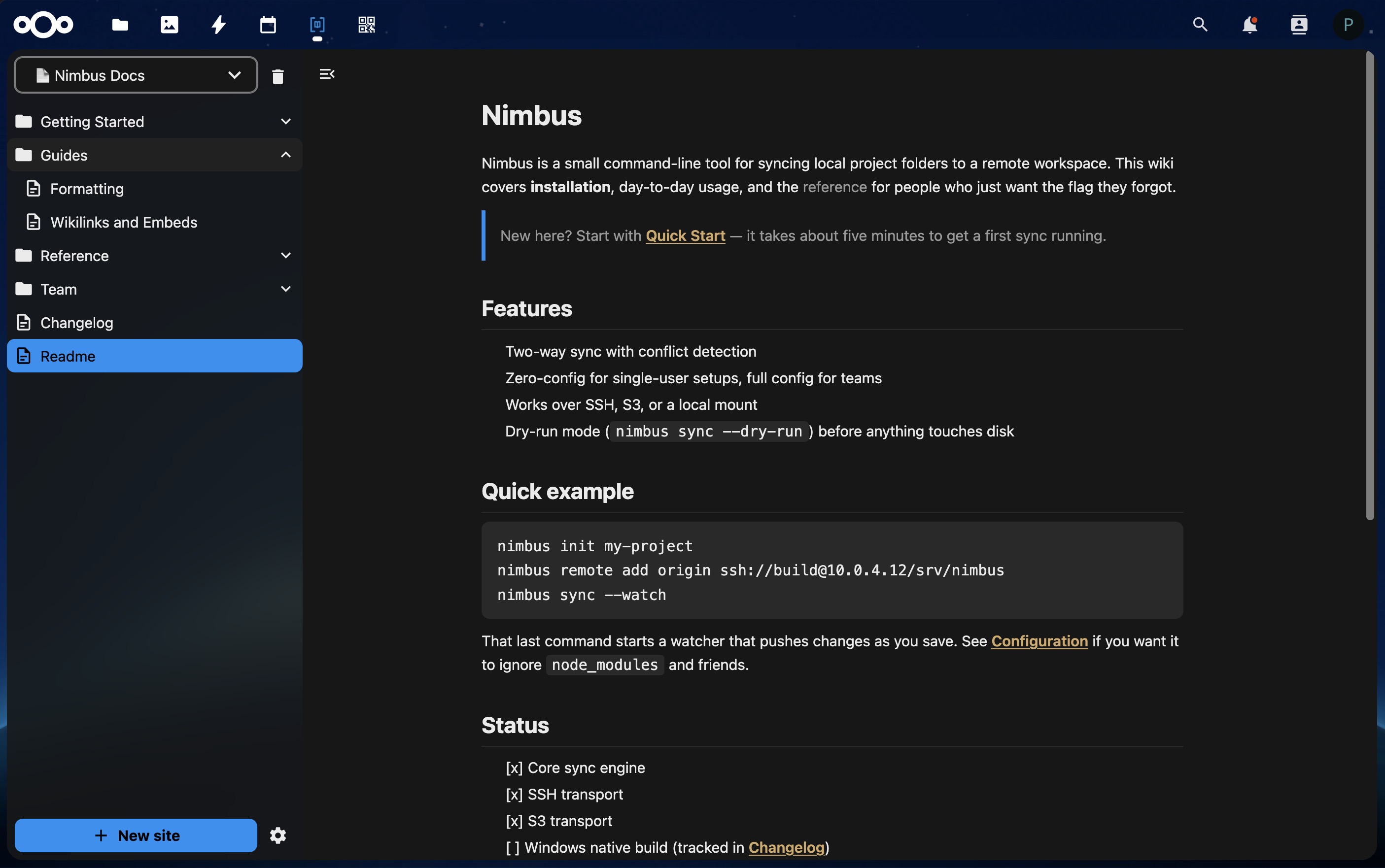
Task: Click 'nimbus sync --watch' code line
Action: point(582,595)
